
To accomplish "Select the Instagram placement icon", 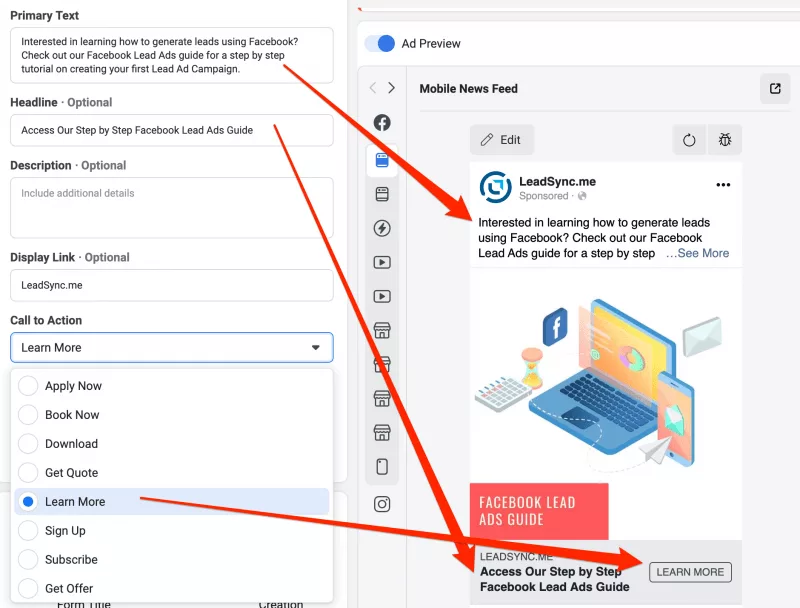I will click(383, 504).
